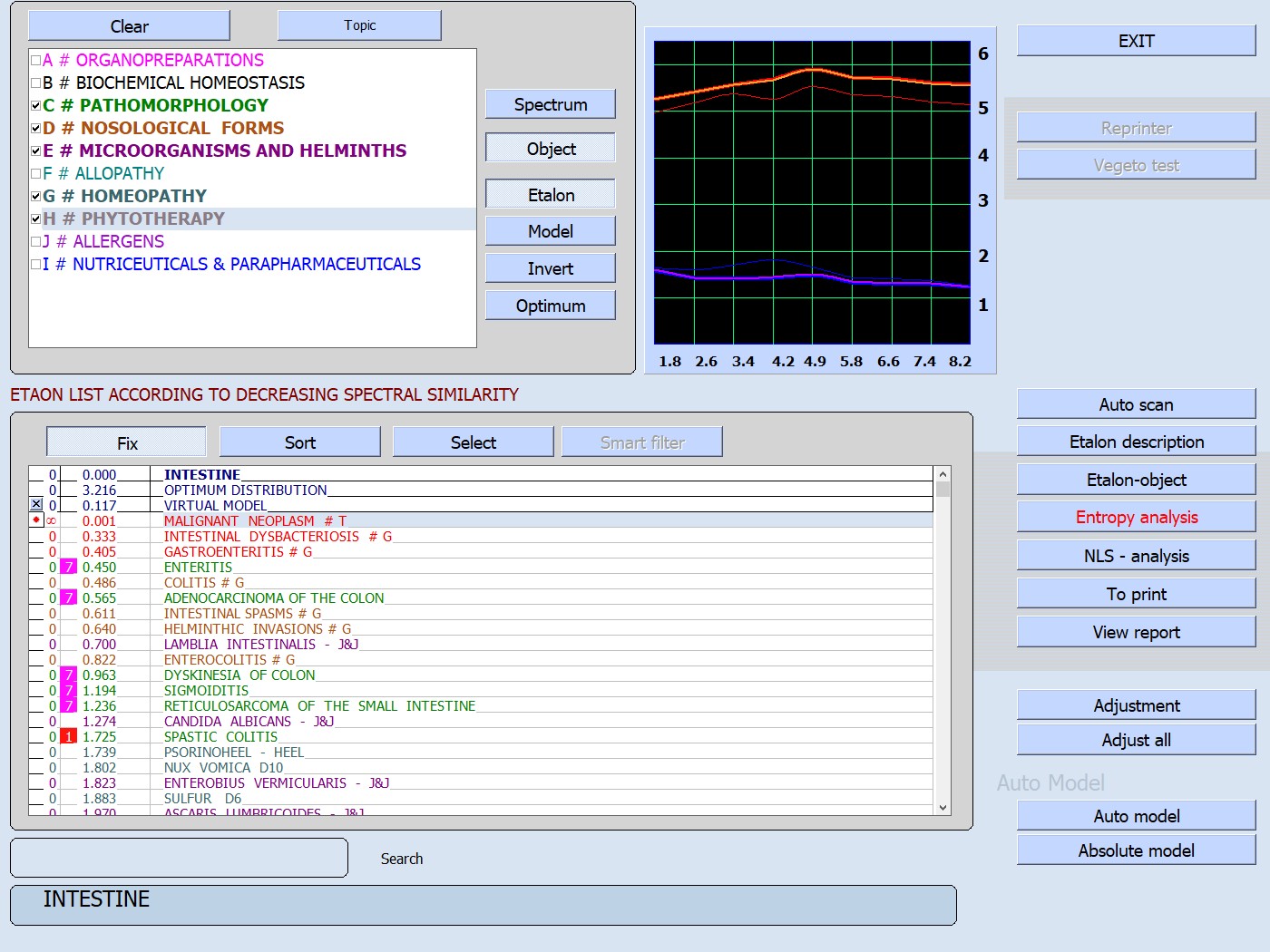The height and width of the screenshot is (952, 1270).
Task: Click the To print button
Action: [x=1136, y=594]
